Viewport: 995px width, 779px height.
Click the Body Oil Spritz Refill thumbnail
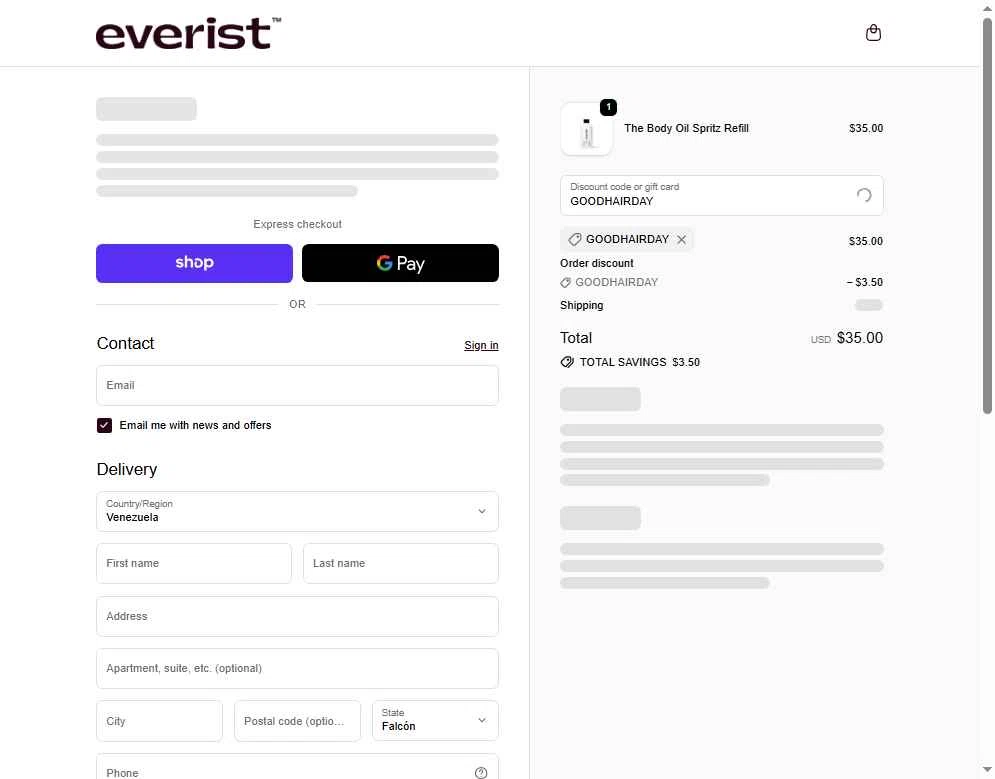tap(587, 129)
